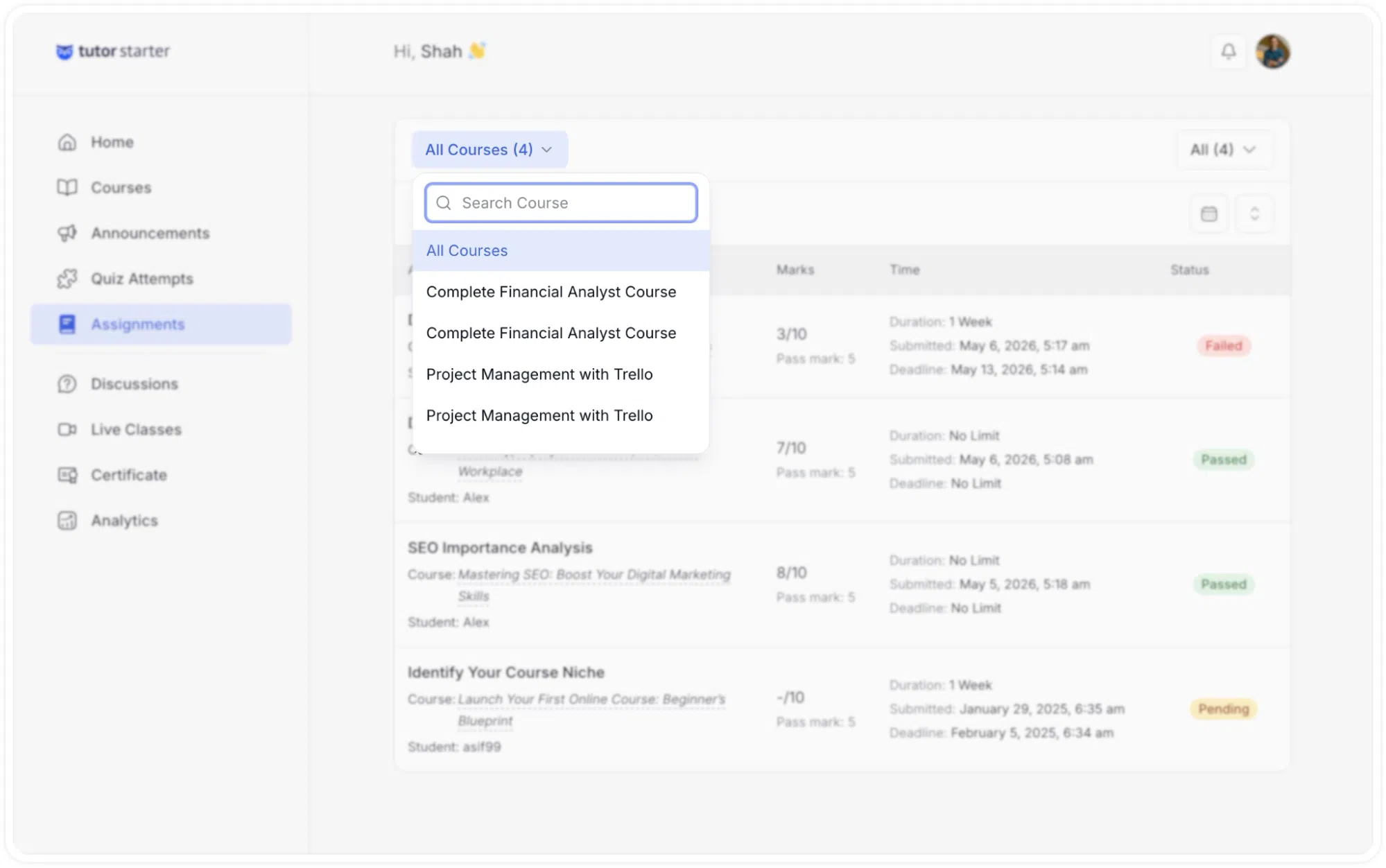Screen dimensions: 1386x868
Task: Open the SEO Importance Analysis assignment
Action: [x=500, y=548]
